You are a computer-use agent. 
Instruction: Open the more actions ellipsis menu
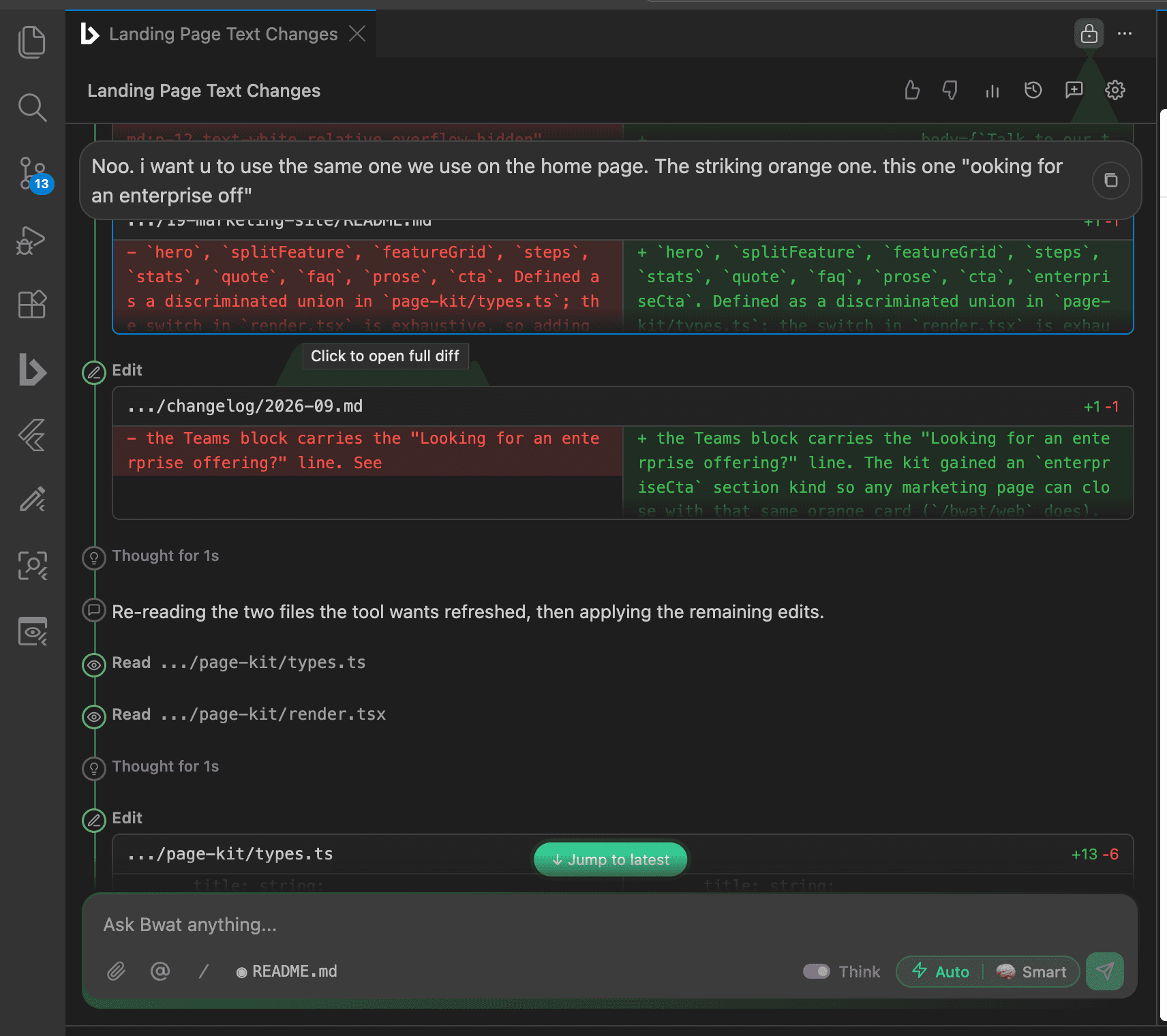click(1125, 33)
